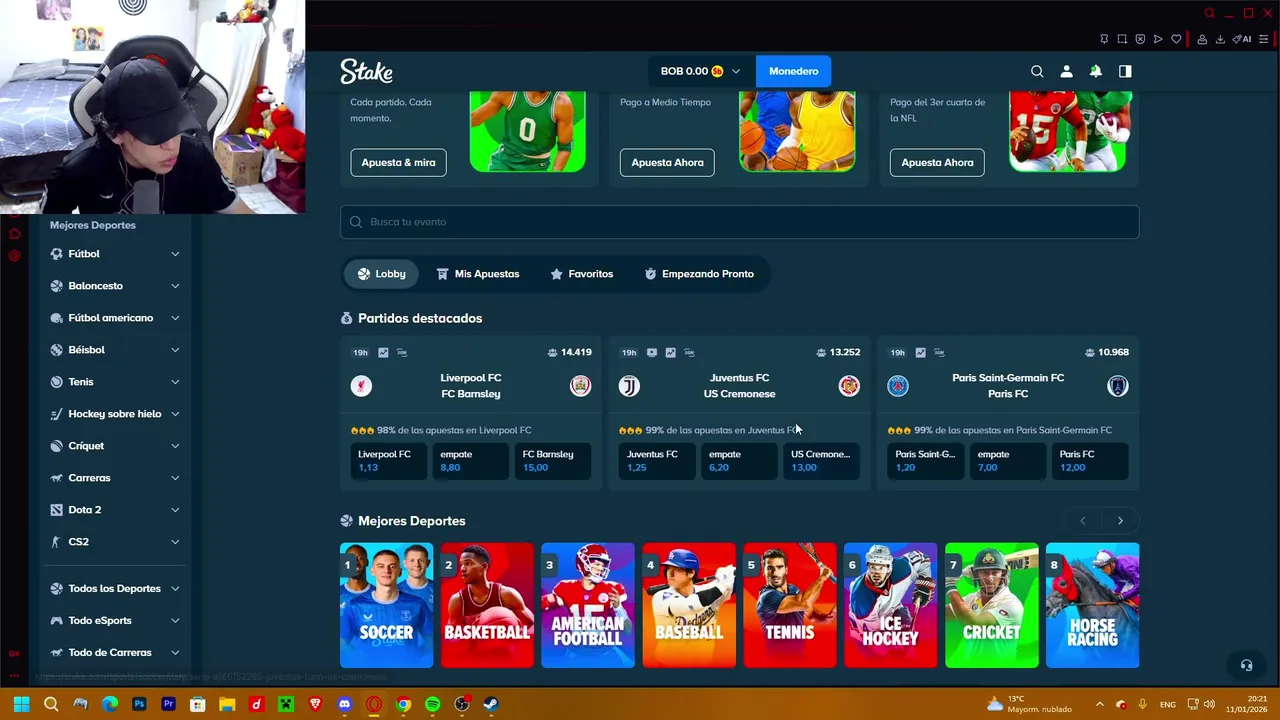Click the browser heart bookmark icon

click(1176, 39)
